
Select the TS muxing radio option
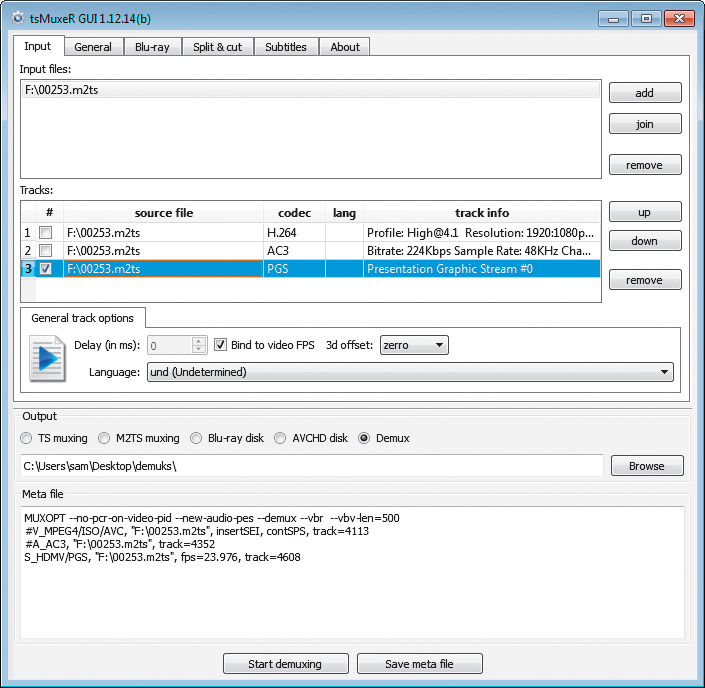27,438
